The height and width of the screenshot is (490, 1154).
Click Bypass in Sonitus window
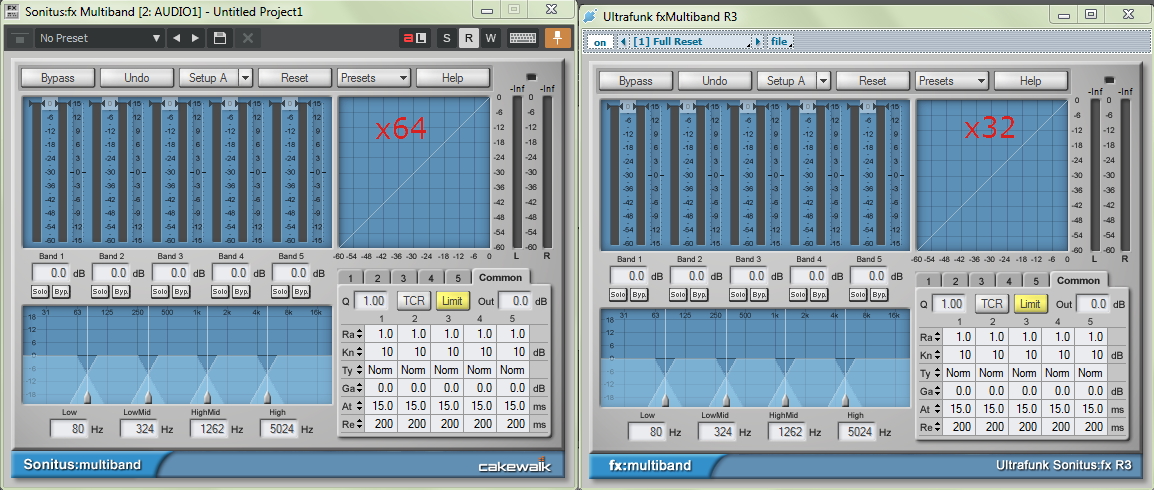point(57,77)
